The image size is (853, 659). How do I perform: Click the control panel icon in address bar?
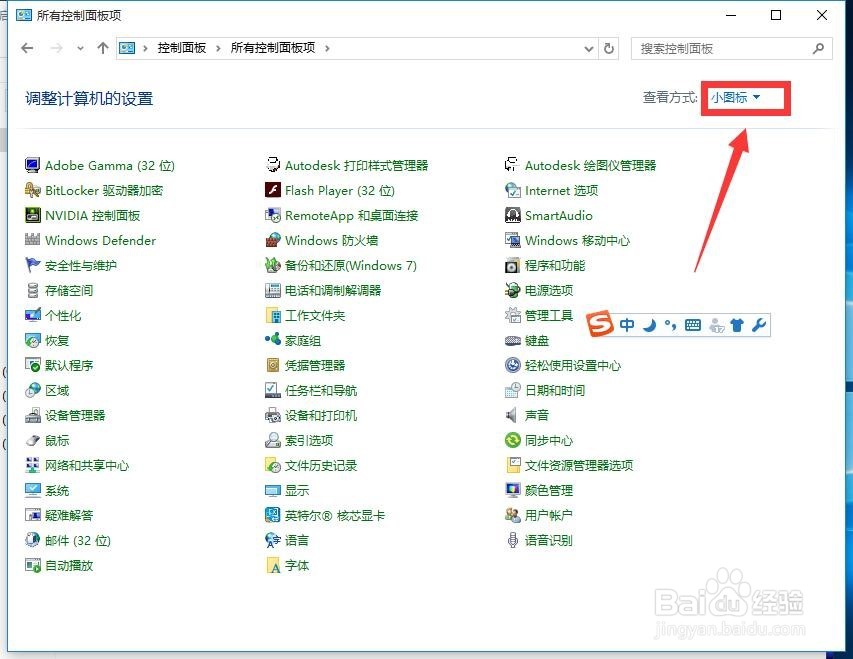pyautogui.click(x=127, y=48)
